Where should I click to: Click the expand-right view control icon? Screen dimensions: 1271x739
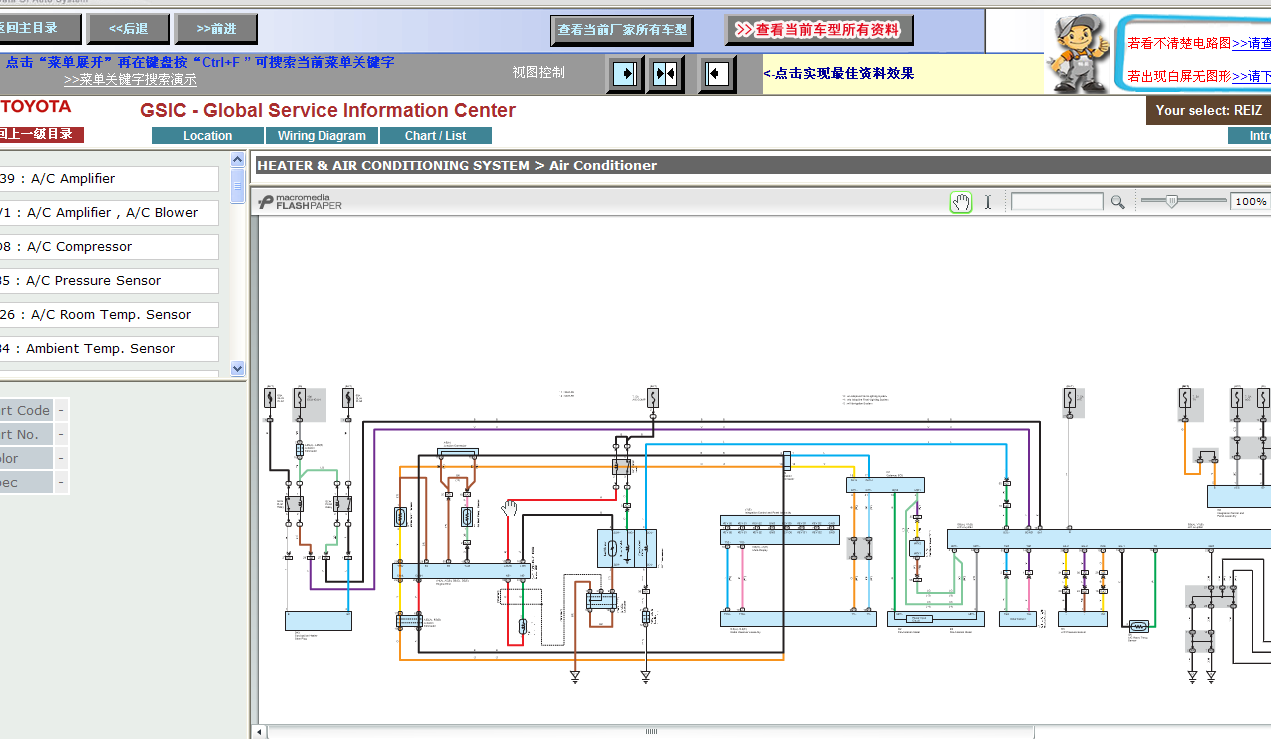coord(625,74)
